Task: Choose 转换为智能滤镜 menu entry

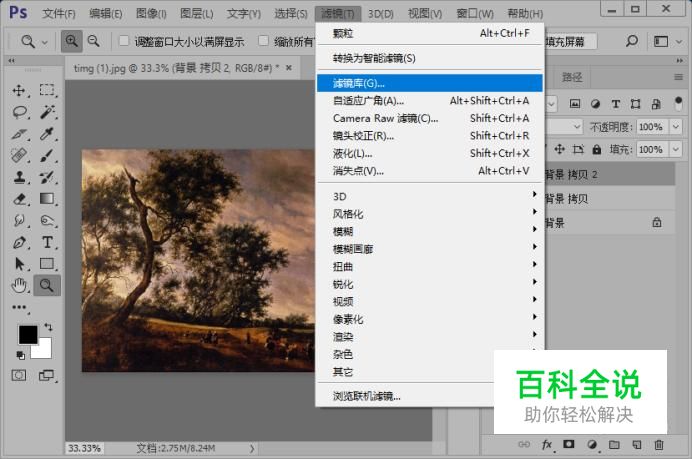Action: click(x=430, y=58)
